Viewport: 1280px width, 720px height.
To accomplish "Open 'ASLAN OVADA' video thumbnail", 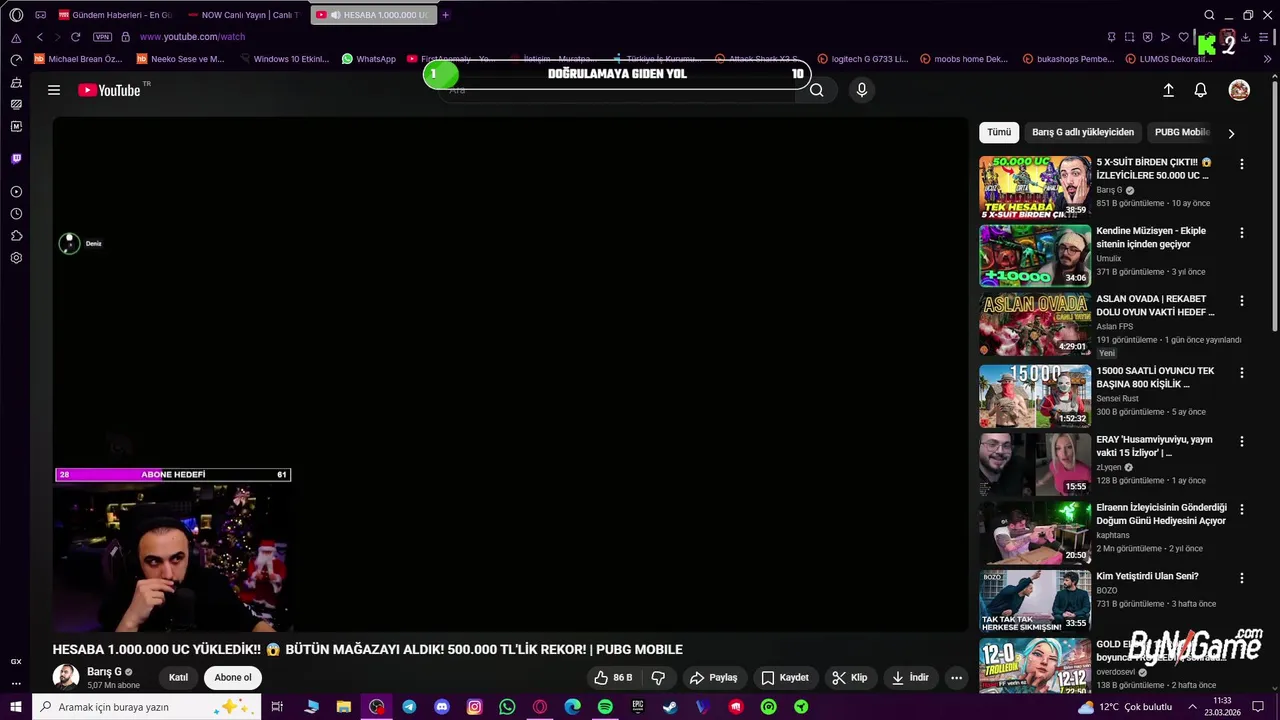I will (x=1035, y=324).
